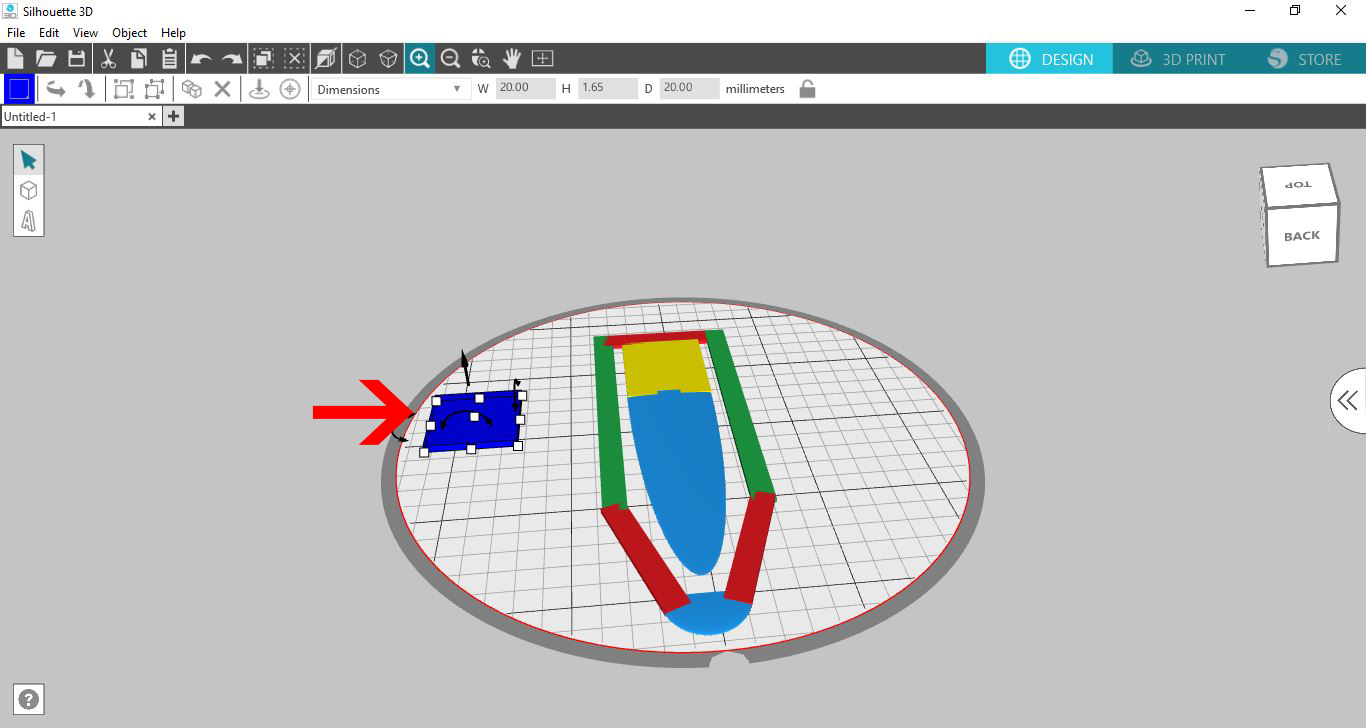Click the question mark help button

point(29,700)
